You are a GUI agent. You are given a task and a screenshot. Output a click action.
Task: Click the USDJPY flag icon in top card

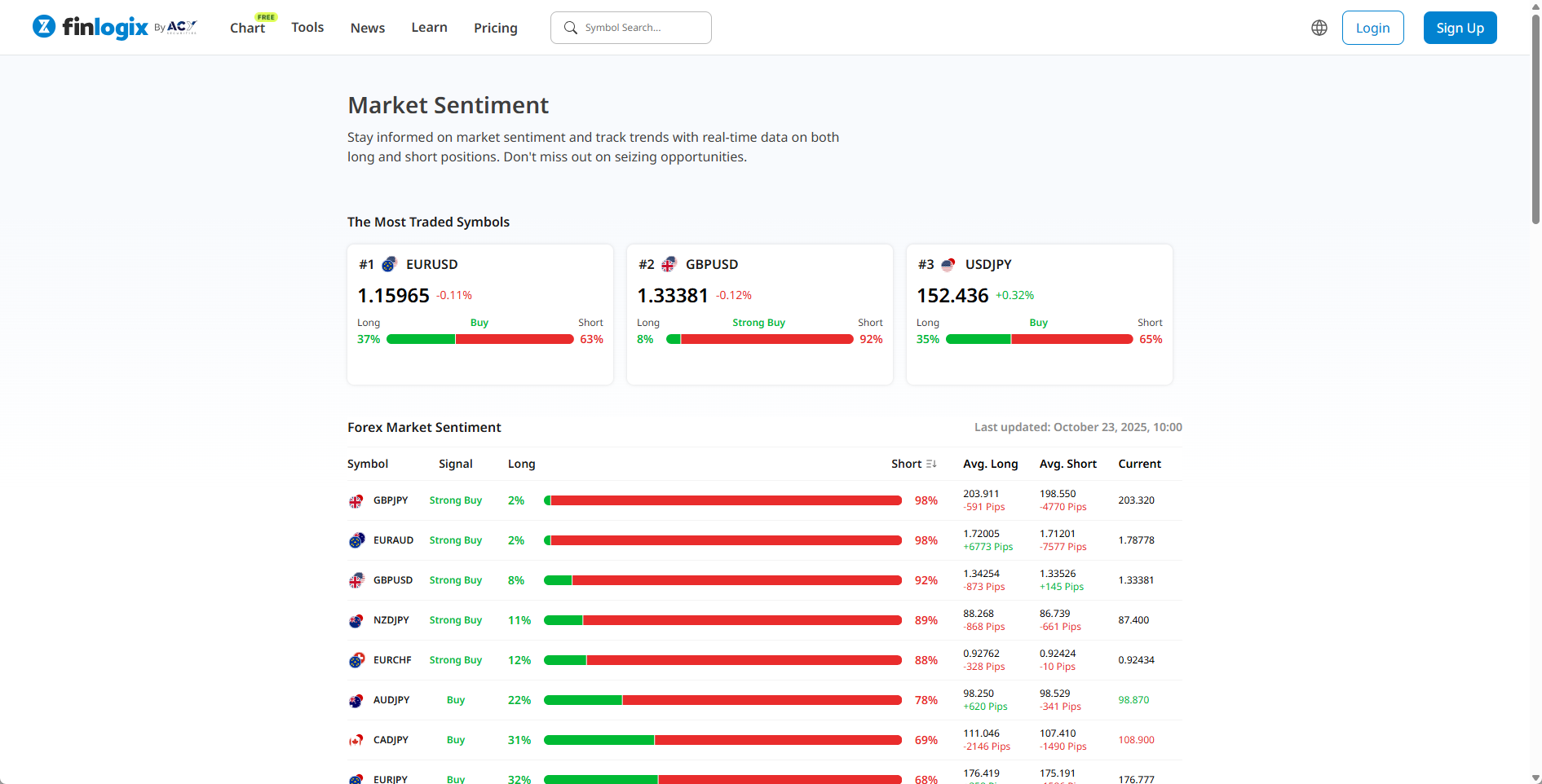pyautogui.click(x=948, y=264)
